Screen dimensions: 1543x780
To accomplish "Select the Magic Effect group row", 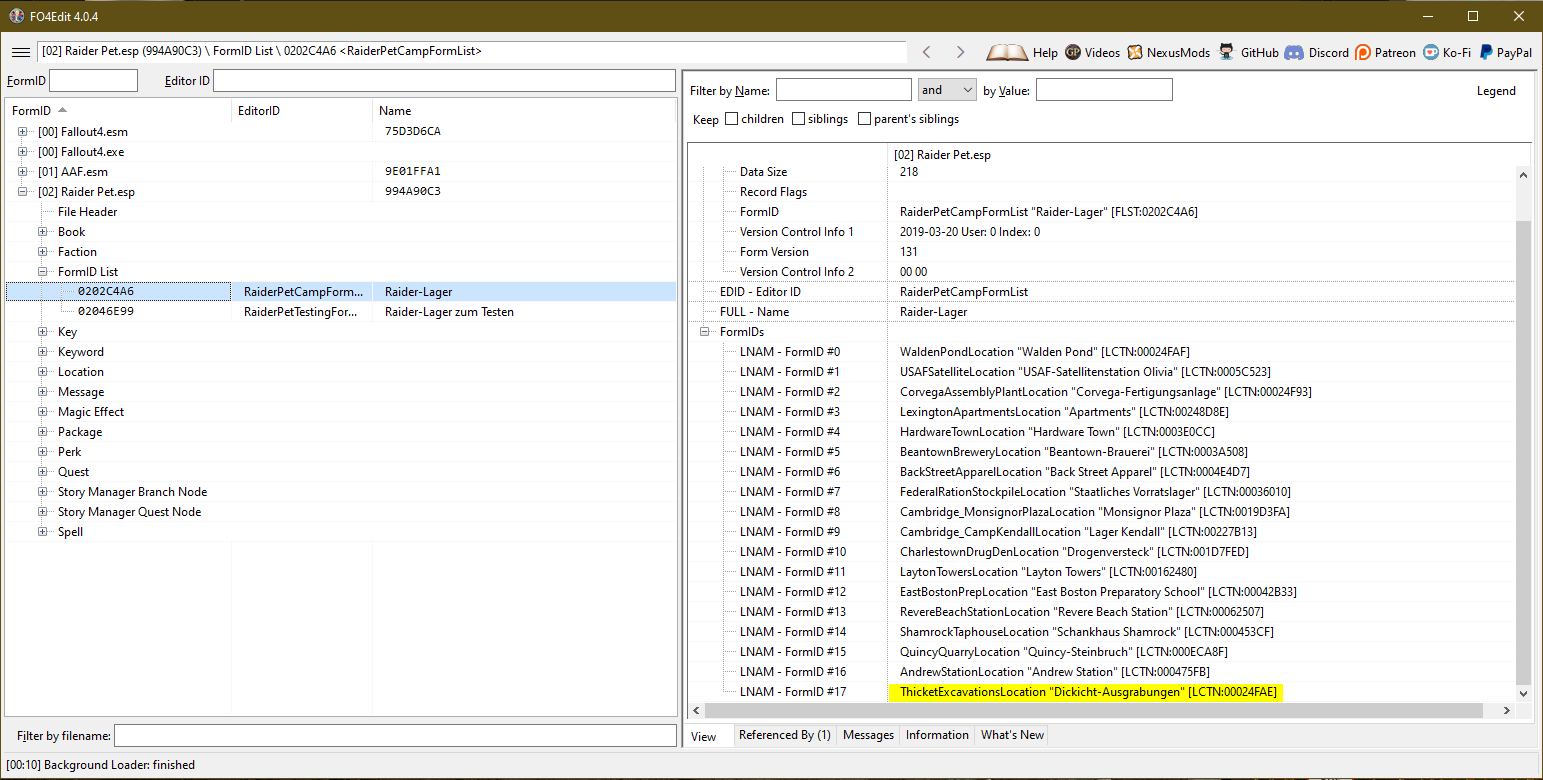I will (x=91, y=412).
